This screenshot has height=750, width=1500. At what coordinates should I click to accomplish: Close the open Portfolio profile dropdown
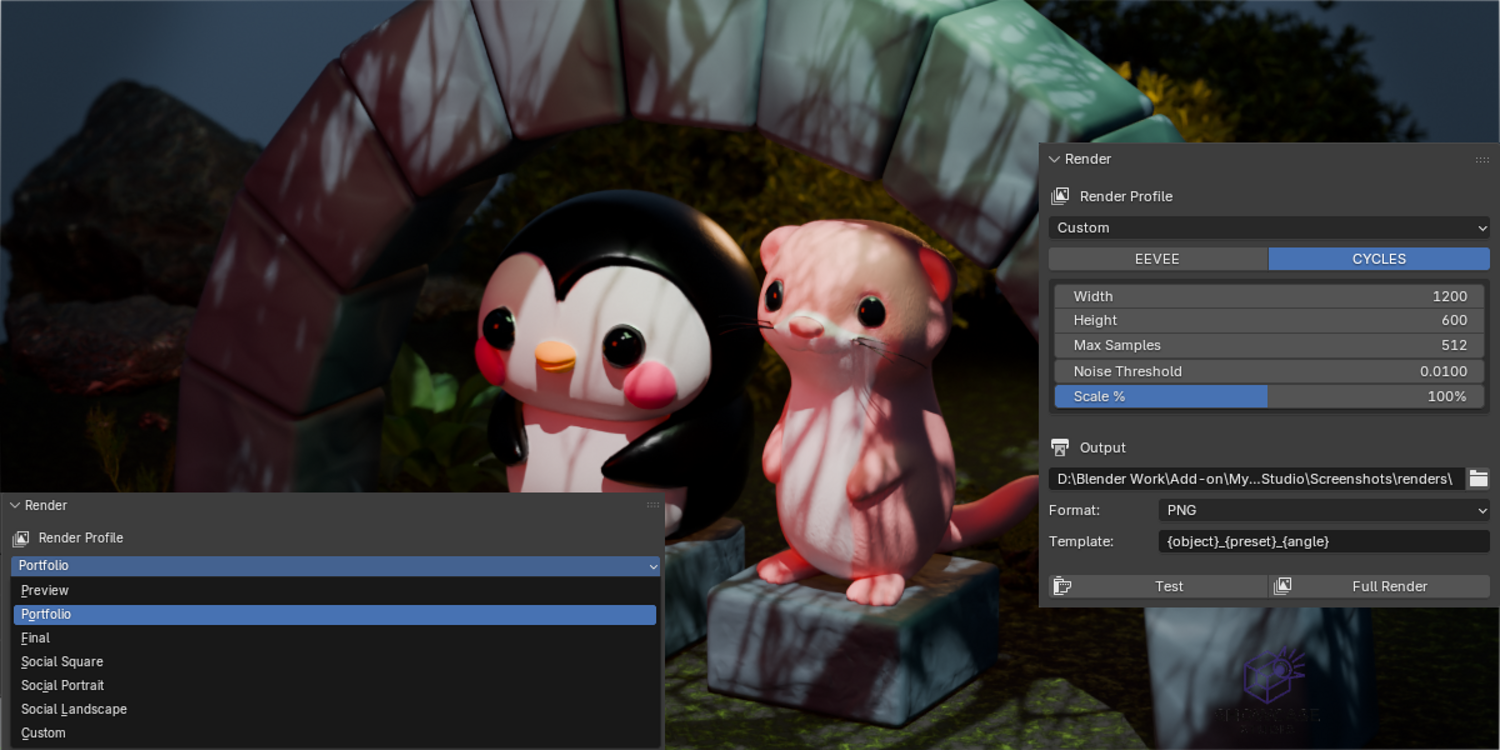335,566
